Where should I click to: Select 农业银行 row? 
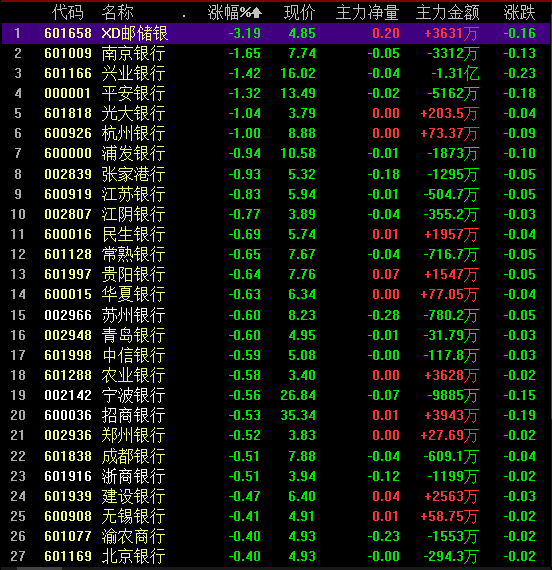pos(276,375)
